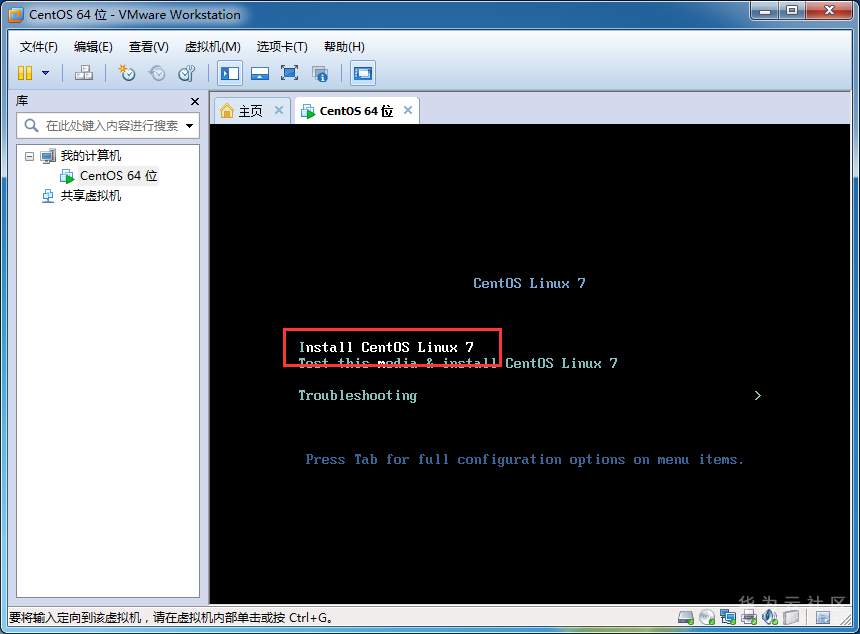The image size is (860, 634).
Task: Minimize the VMware Workstation window
Action: click(765, 11)
